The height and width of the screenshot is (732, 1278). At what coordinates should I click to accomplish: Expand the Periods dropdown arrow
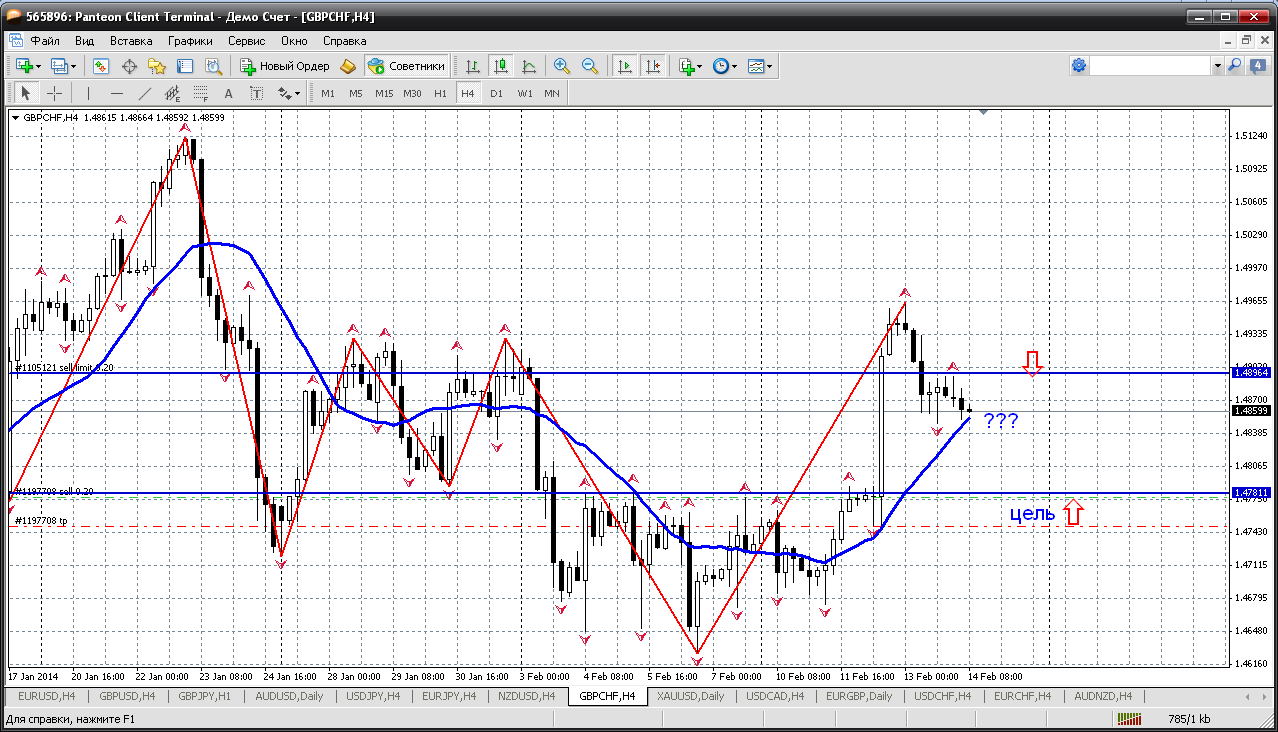[x=735, y=66]
